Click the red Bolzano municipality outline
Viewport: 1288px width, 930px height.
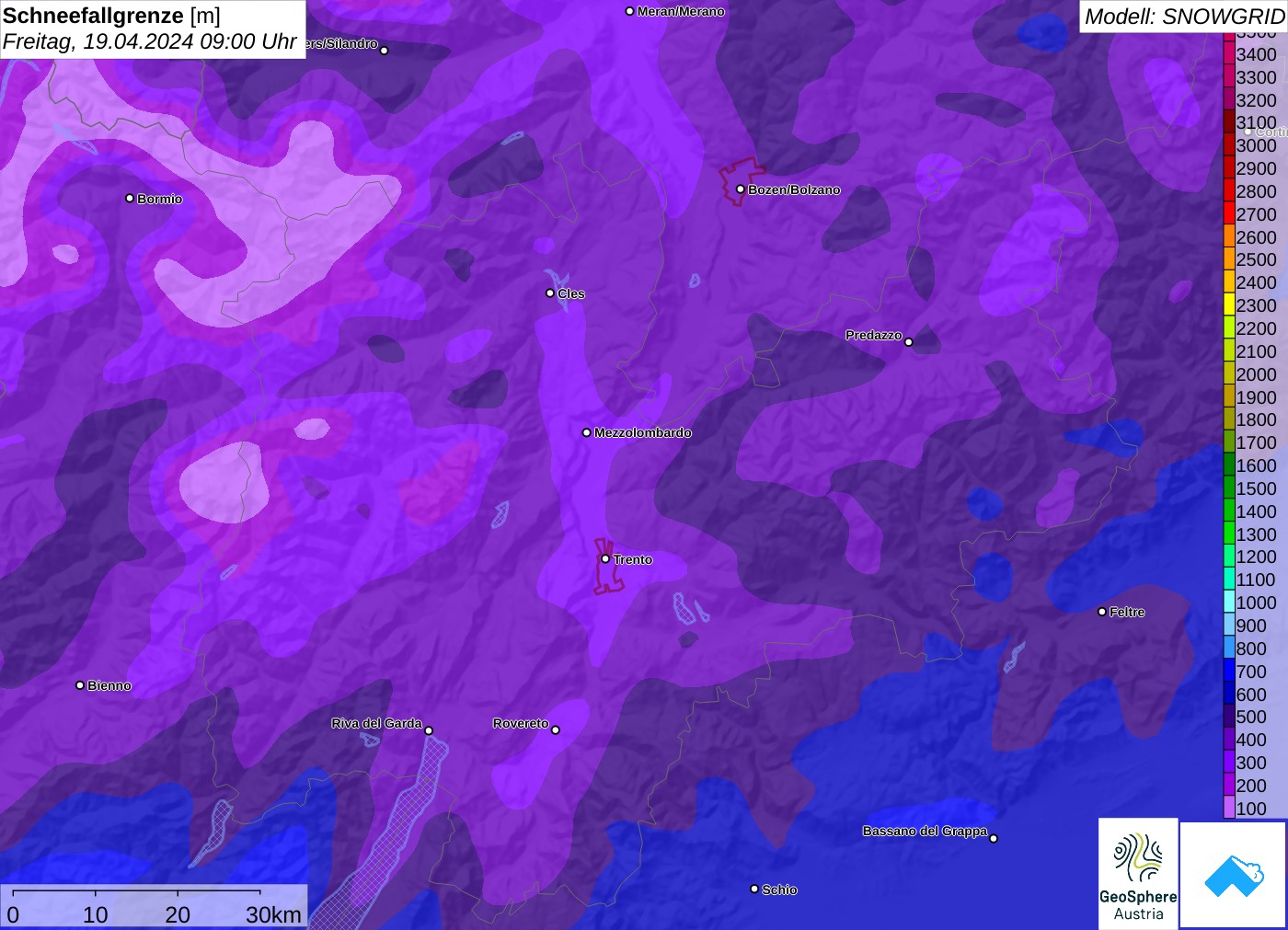coord(741,181)
